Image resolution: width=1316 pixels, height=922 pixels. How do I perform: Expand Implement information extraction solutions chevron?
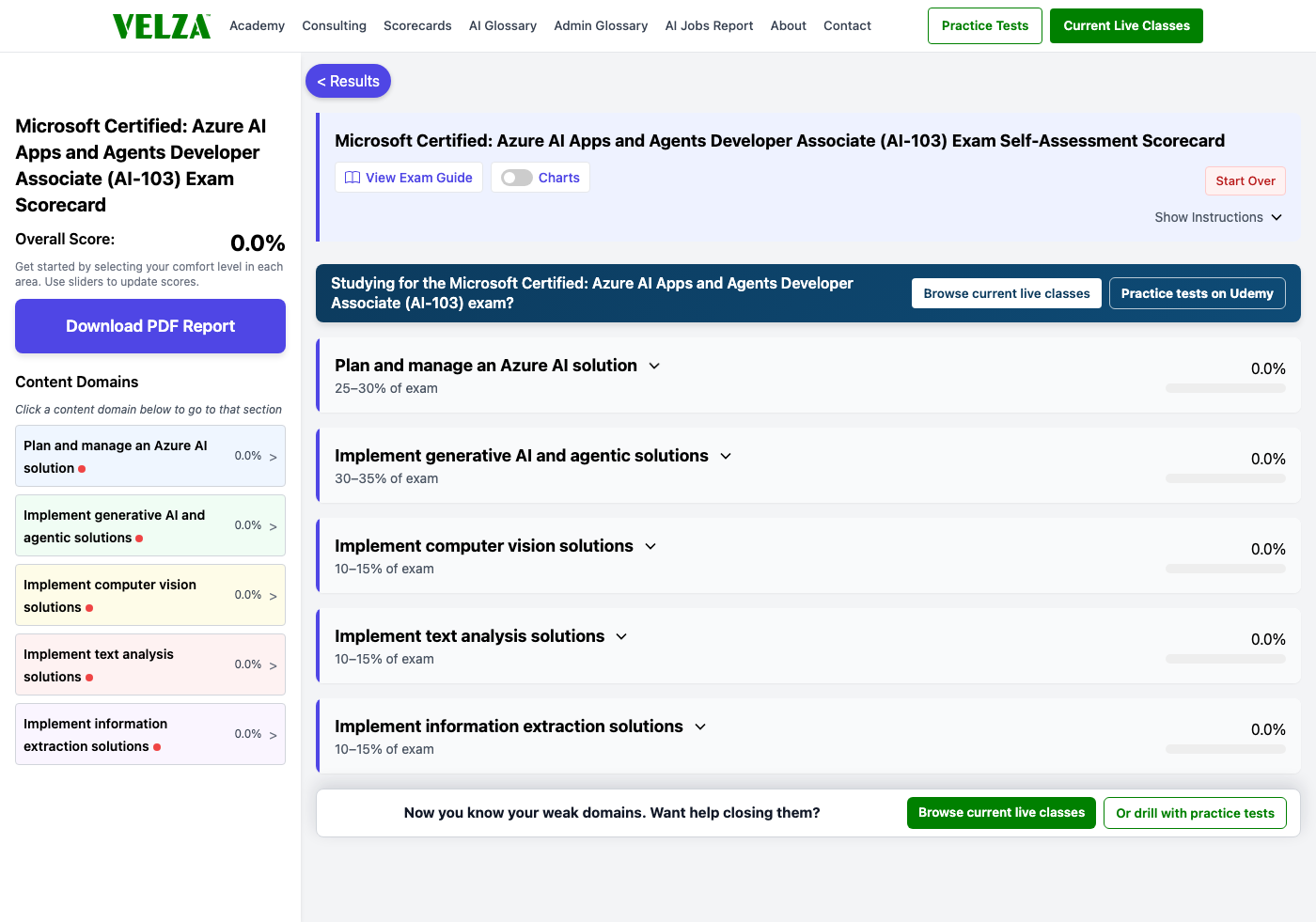700,727
